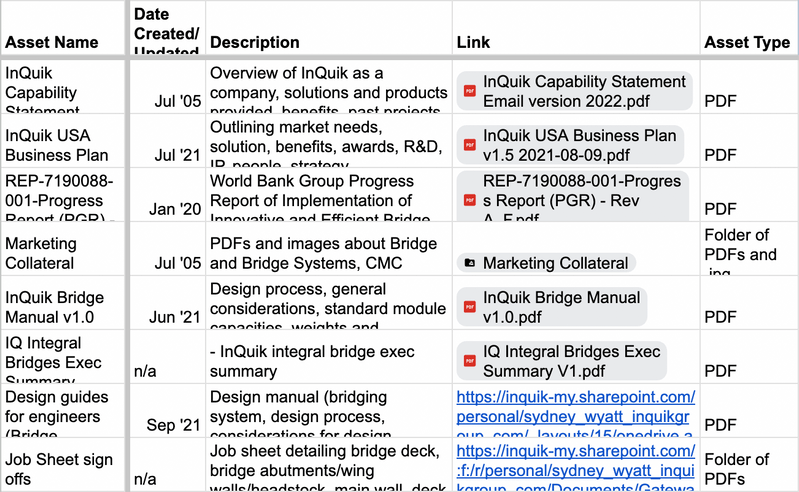Screen dimensions: 799x492
Task: Click PDF icon on USA Business Plan chip
Action: (x=470, y=145)
